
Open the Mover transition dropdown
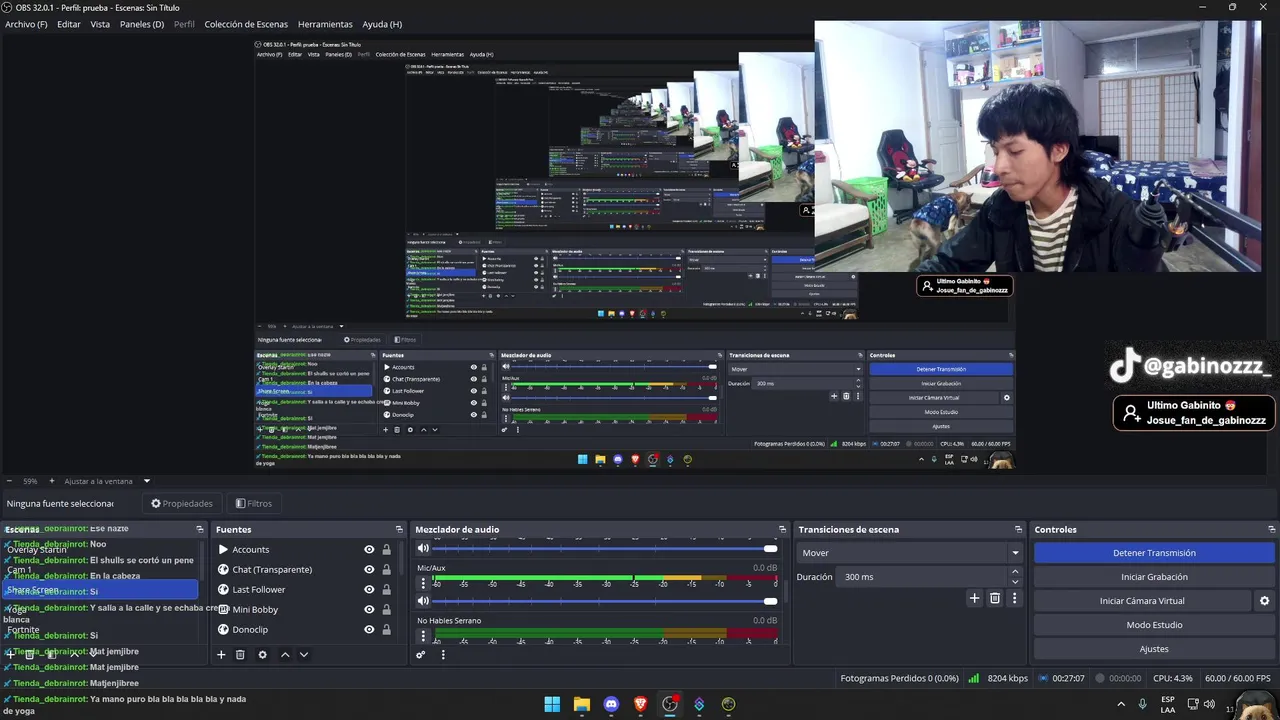[909, 553]
